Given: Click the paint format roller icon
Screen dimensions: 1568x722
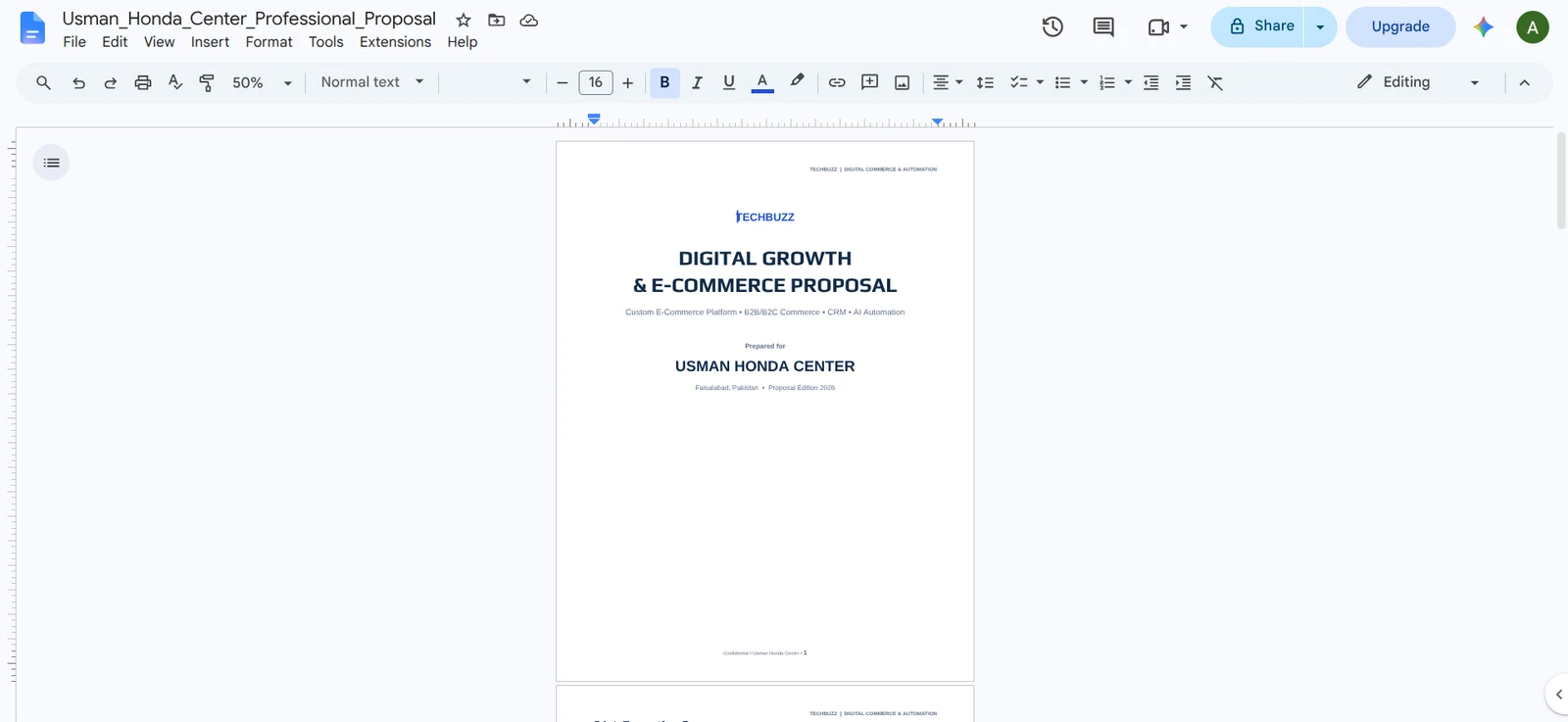Looking at the screenshot, I should pos(207,82).
